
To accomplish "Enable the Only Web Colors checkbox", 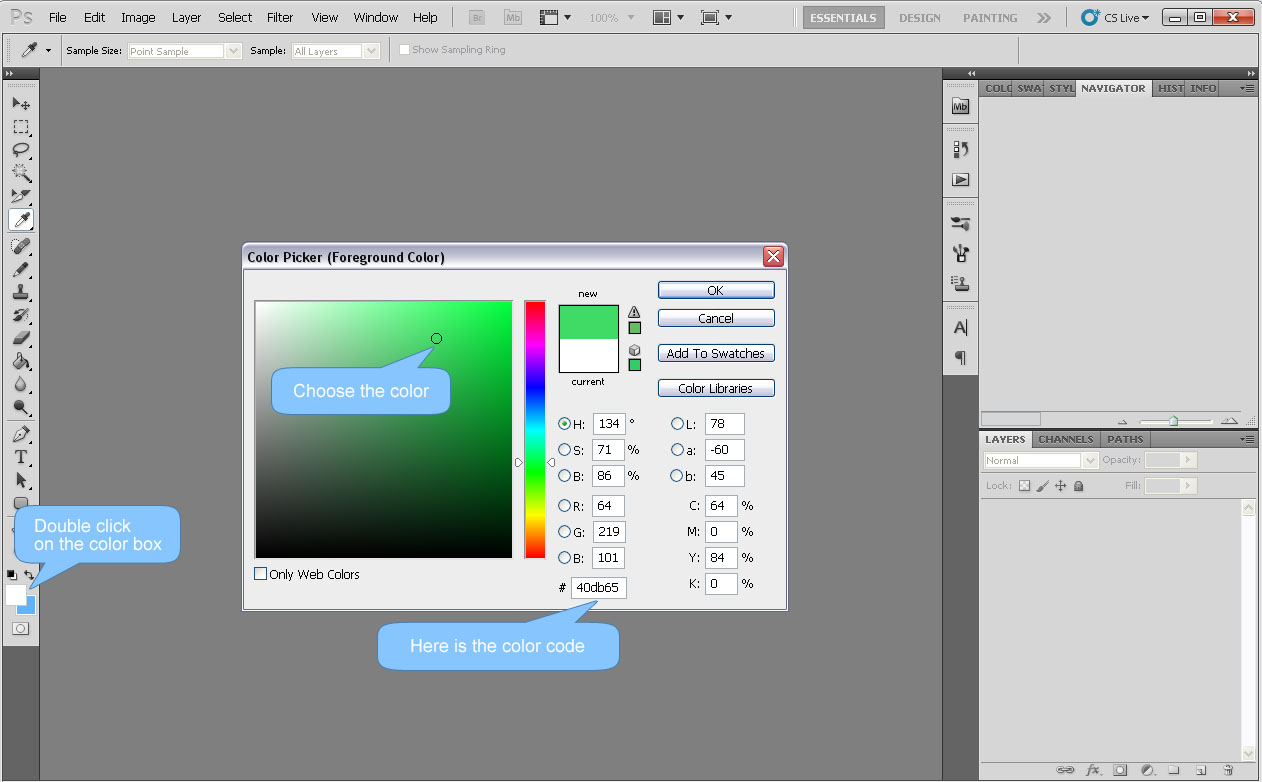I will click(x=260, y=573).
